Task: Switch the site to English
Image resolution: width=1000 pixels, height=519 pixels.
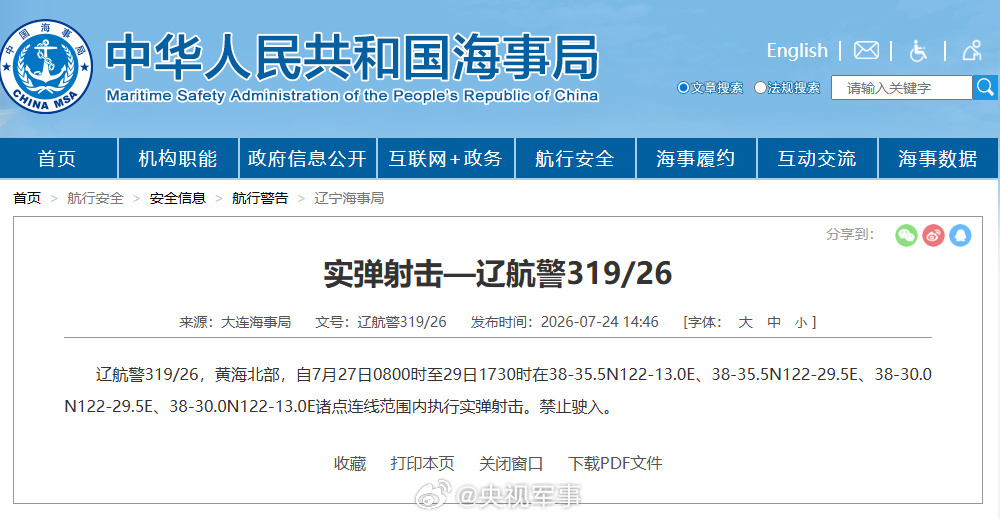Action: coord(797,50)
